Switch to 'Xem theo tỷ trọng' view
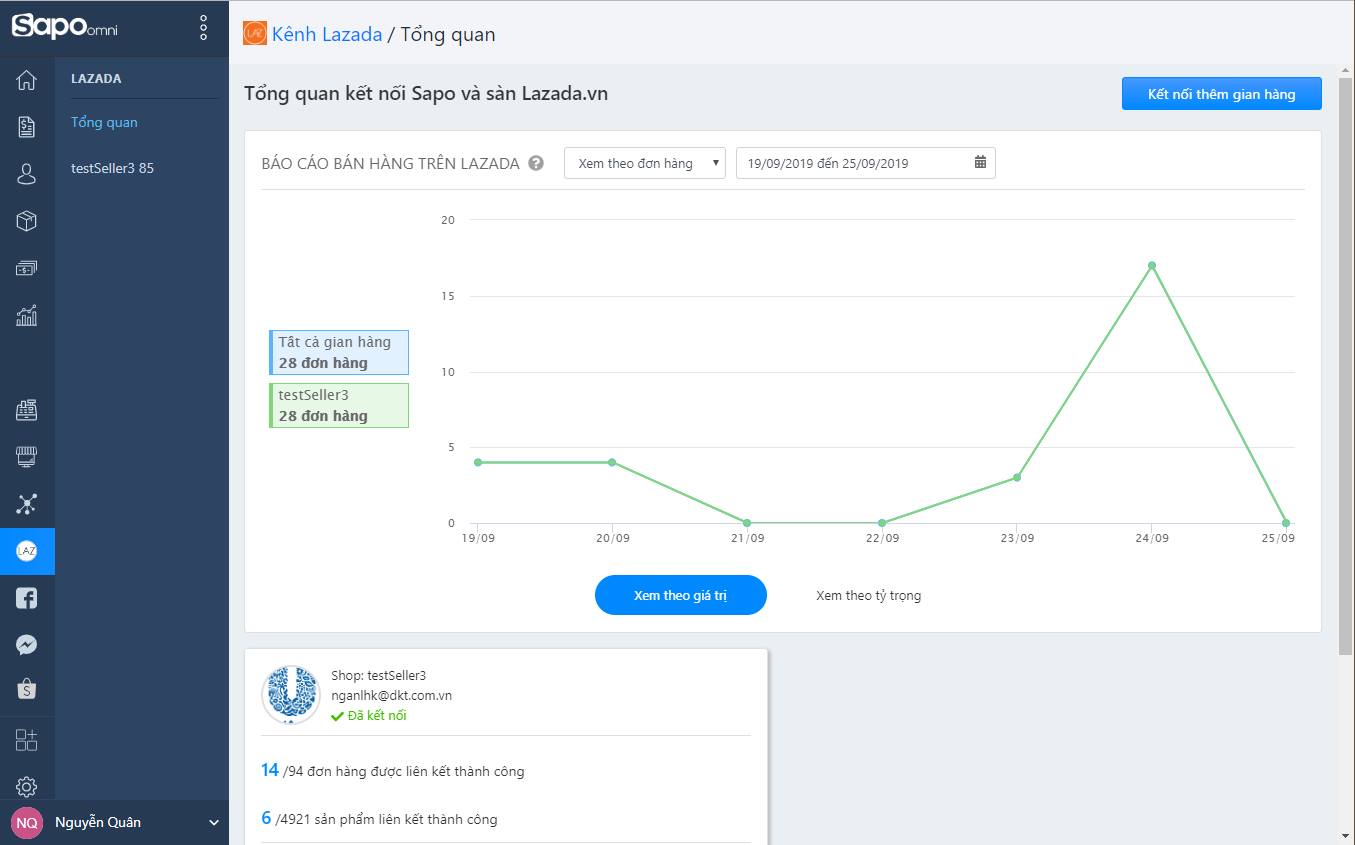Image resolution: width=1355 pixels, height=845 pixels. coord(868,595)
